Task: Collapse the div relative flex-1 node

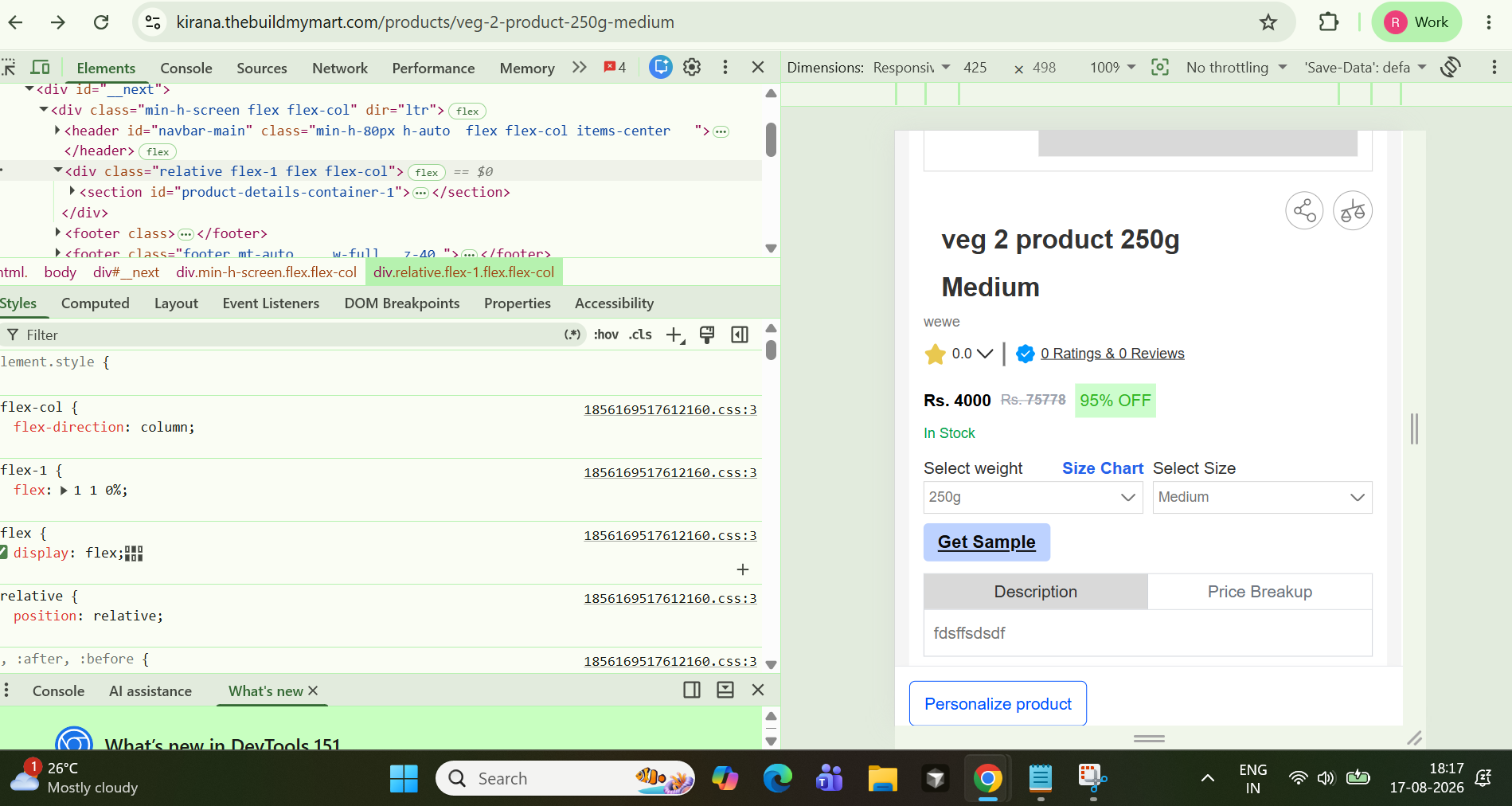Action: [57, 170]
